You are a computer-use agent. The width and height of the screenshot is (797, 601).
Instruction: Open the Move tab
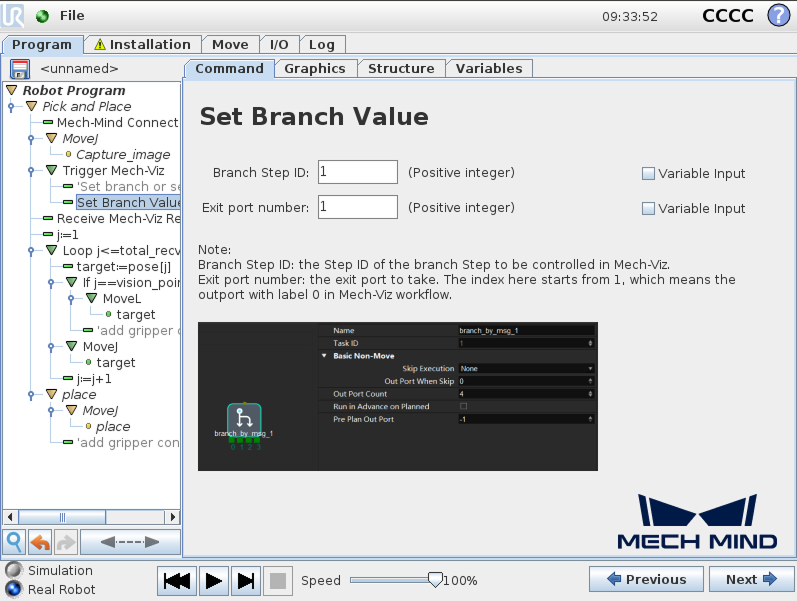[x=230, y=45]
